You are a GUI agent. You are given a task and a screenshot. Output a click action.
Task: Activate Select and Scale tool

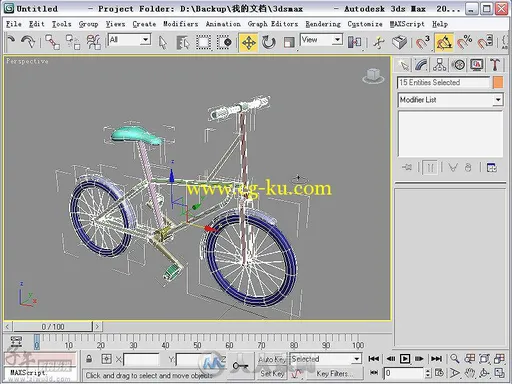(289, 43)
